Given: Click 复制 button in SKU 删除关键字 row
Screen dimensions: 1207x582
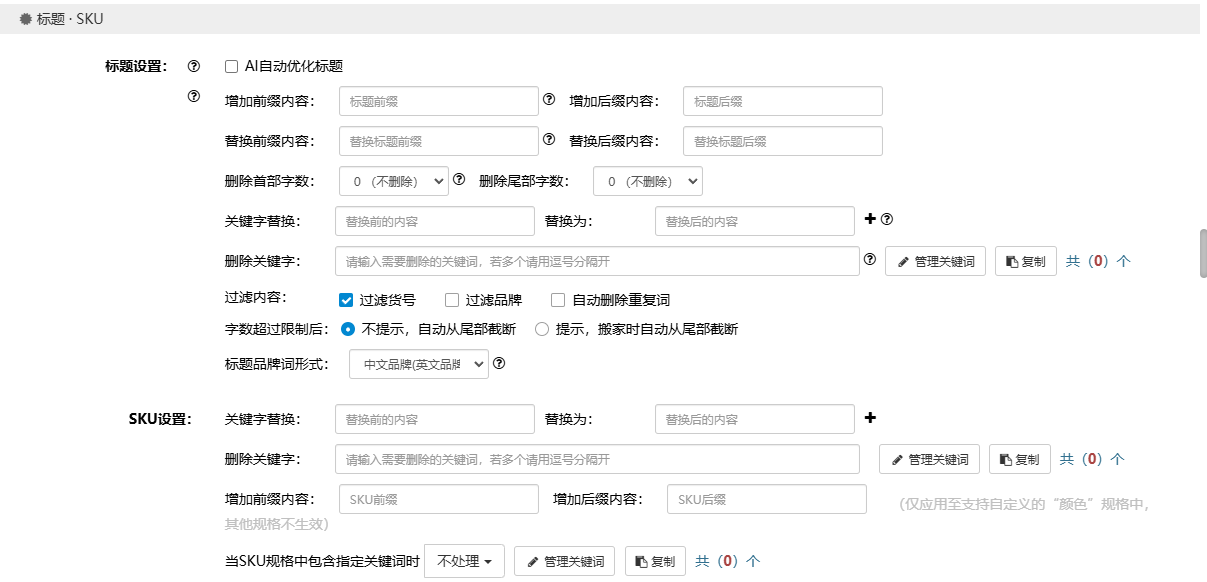Looking at the screenshot, I should (1020, 460).
